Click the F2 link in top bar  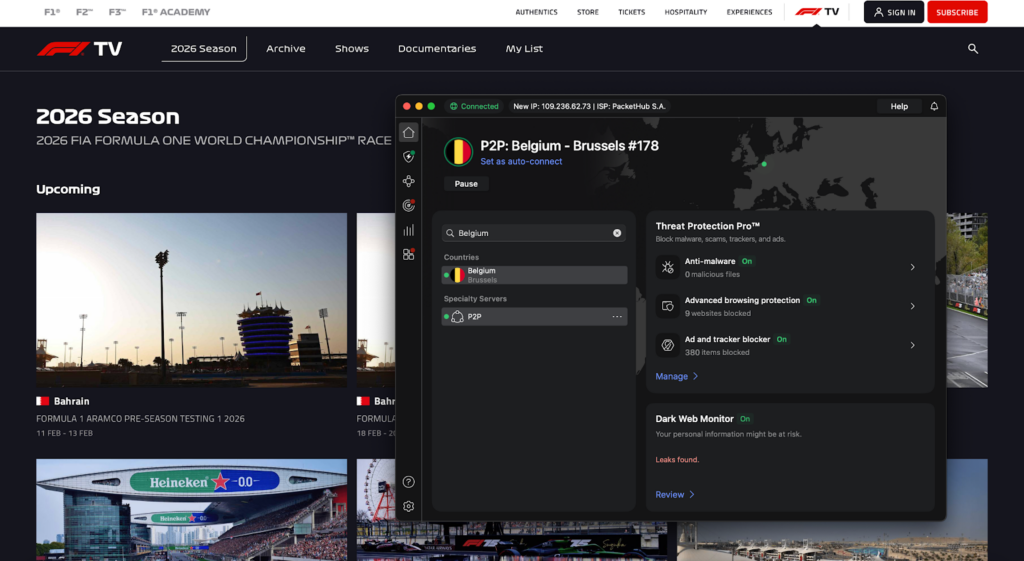[84, 12]
